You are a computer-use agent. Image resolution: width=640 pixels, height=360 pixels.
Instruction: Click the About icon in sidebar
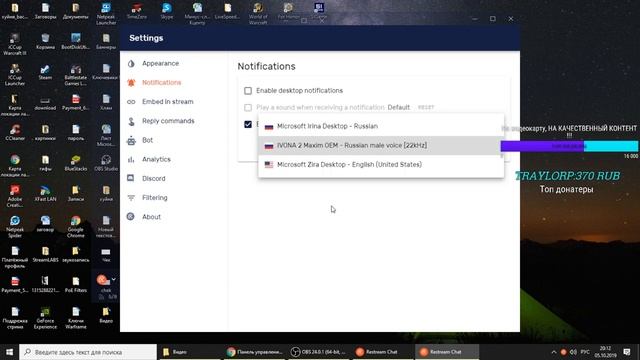click(x=131, y=216)
